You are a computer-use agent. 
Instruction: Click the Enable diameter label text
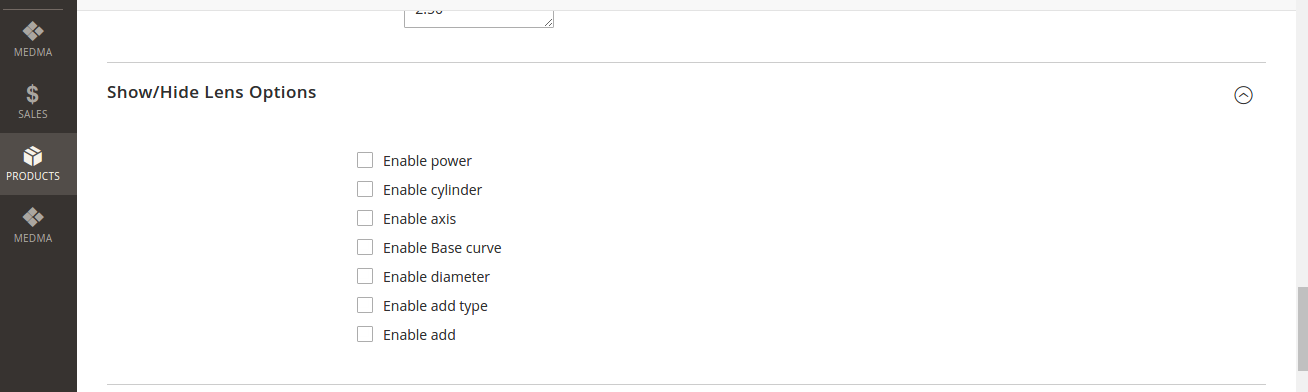pyautogui.click(x=436, y=277)
